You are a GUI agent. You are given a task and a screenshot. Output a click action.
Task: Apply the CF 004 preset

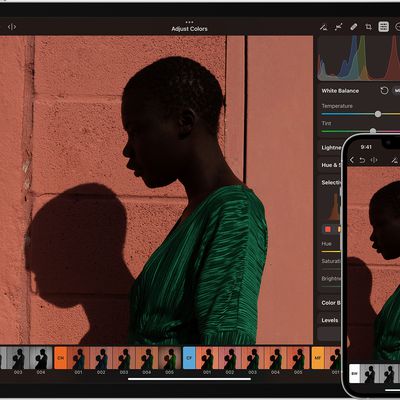click(x=275, y=358)
